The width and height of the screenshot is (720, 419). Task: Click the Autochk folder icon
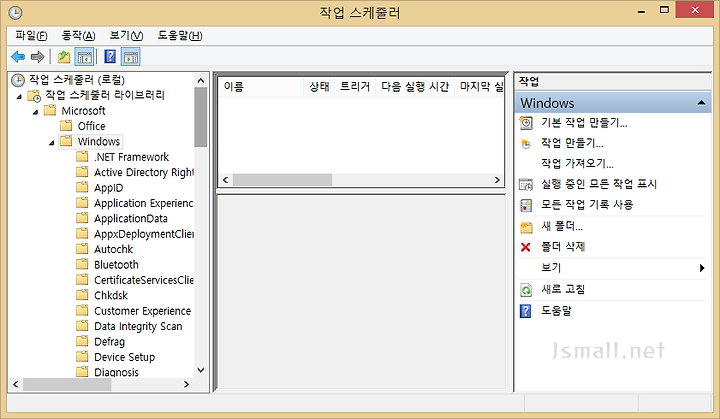82,249
